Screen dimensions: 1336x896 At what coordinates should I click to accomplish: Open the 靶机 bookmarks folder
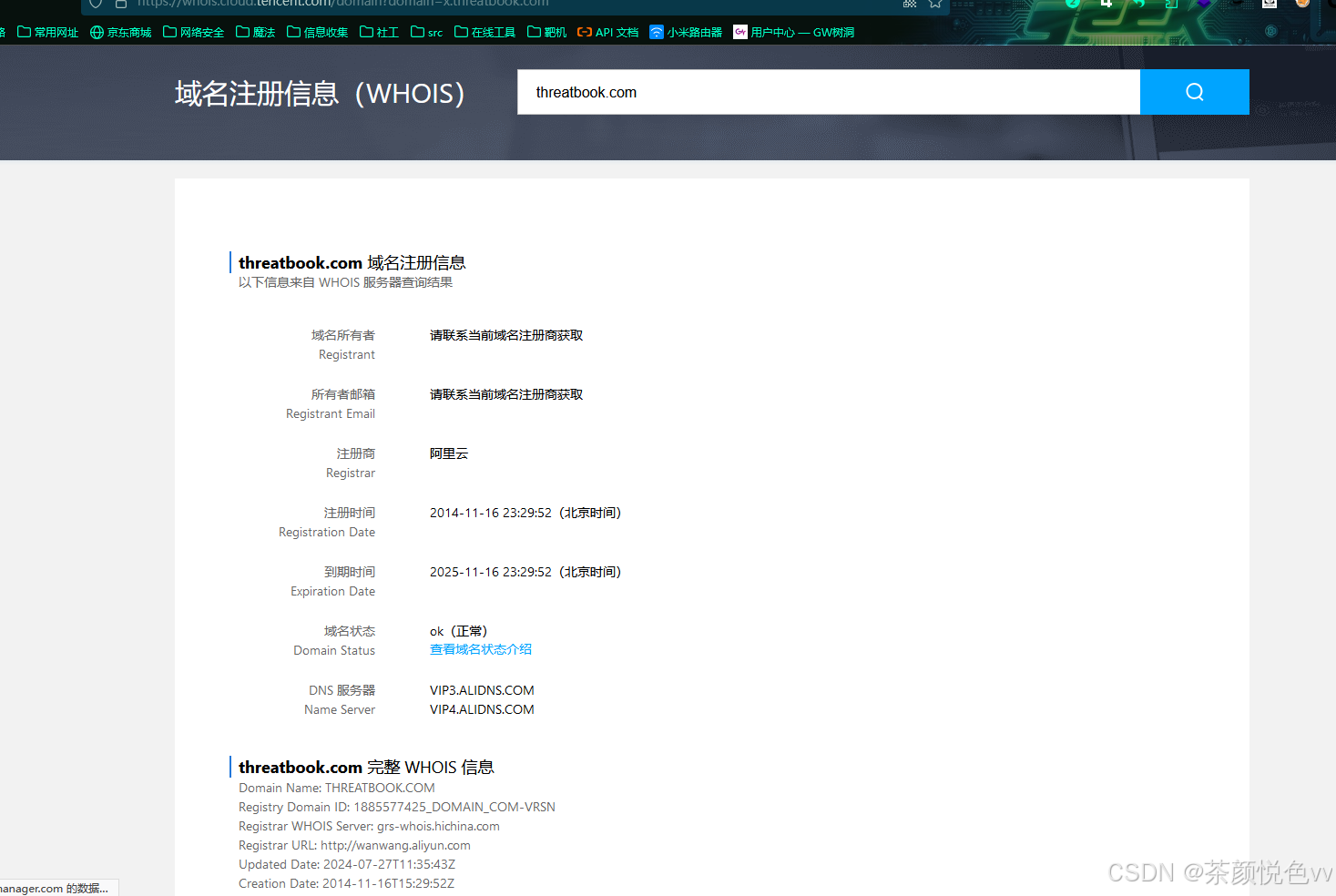[547, 32]
